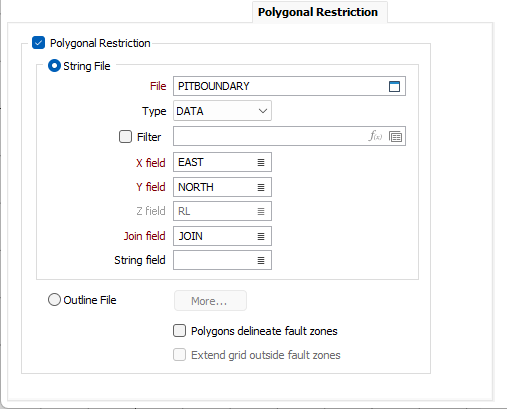Open expression editor fx icon in Filter
The height and width of the screenshot is (409, 507).
[375, 136]
